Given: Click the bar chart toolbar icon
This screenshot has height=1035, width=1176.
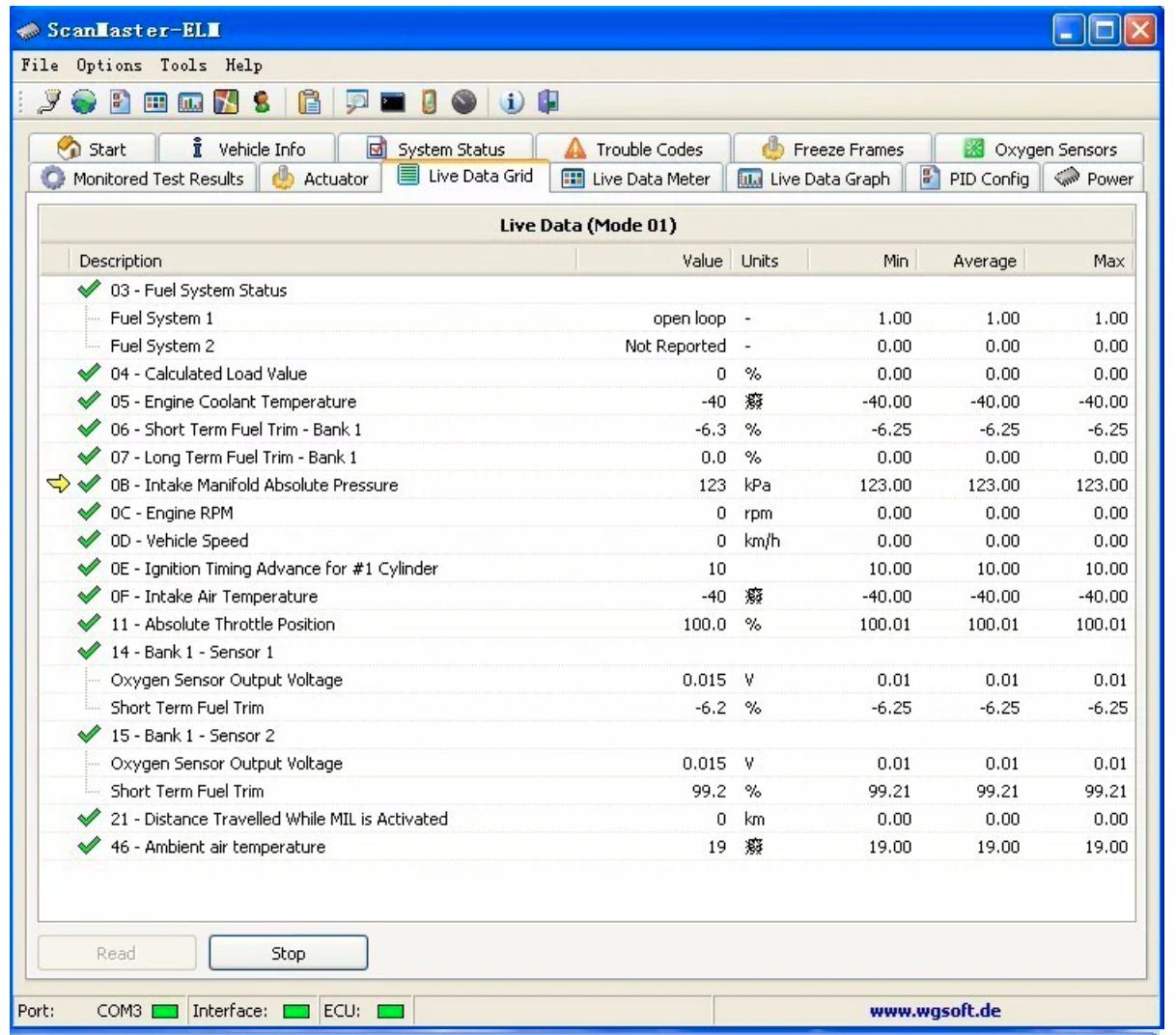Looking at the screenshot, I should [x=191, y=102].
